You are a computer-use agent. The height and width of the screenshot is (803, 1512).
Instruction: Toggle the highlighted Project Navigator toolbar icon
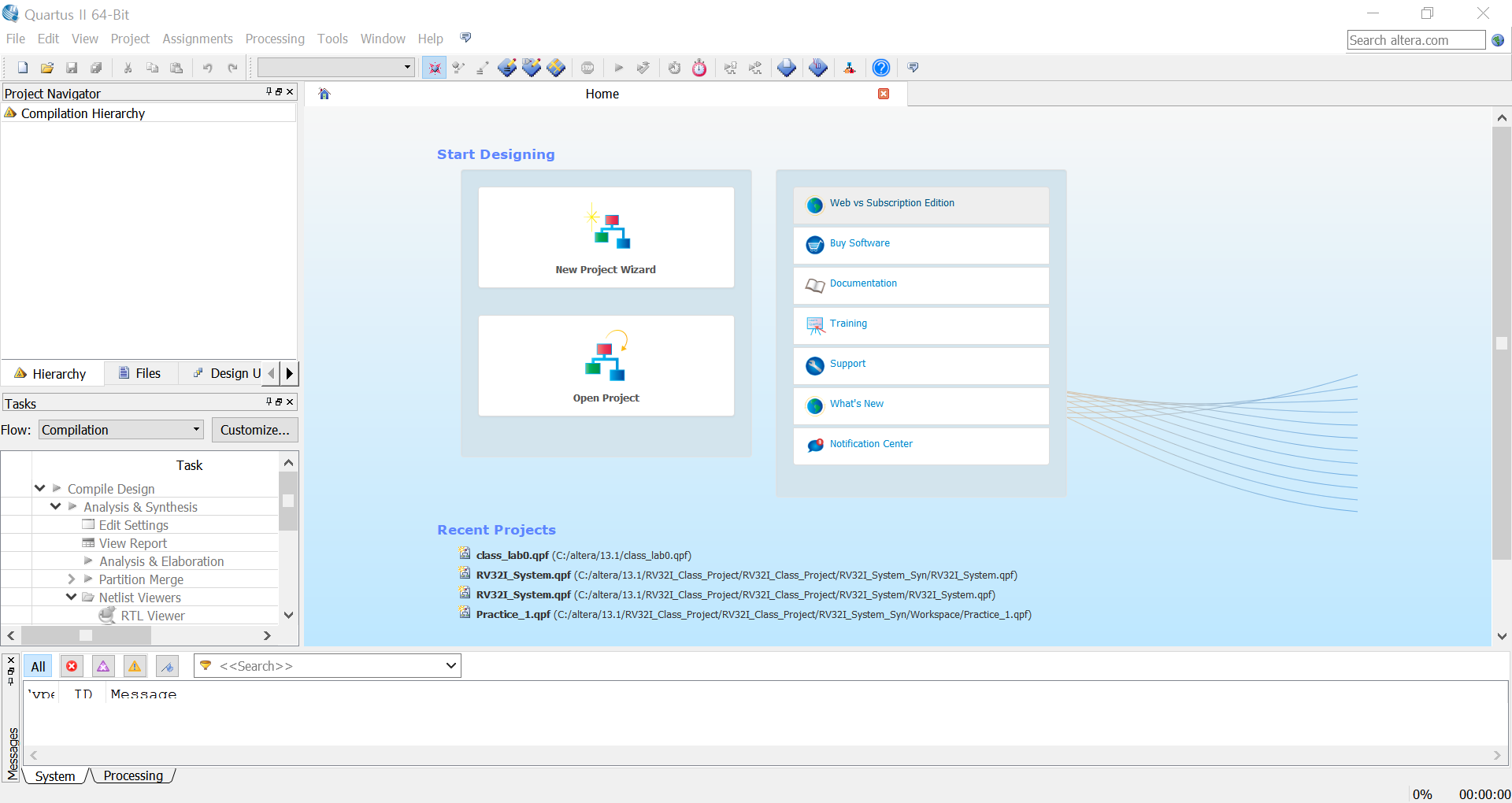[434, 68]
